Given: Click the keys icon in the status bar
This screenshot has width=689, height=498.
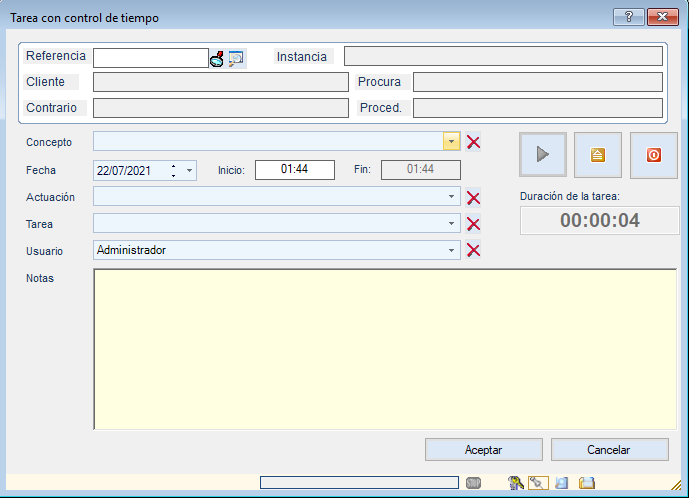Looking at the screenshot, I should (516, 483).
